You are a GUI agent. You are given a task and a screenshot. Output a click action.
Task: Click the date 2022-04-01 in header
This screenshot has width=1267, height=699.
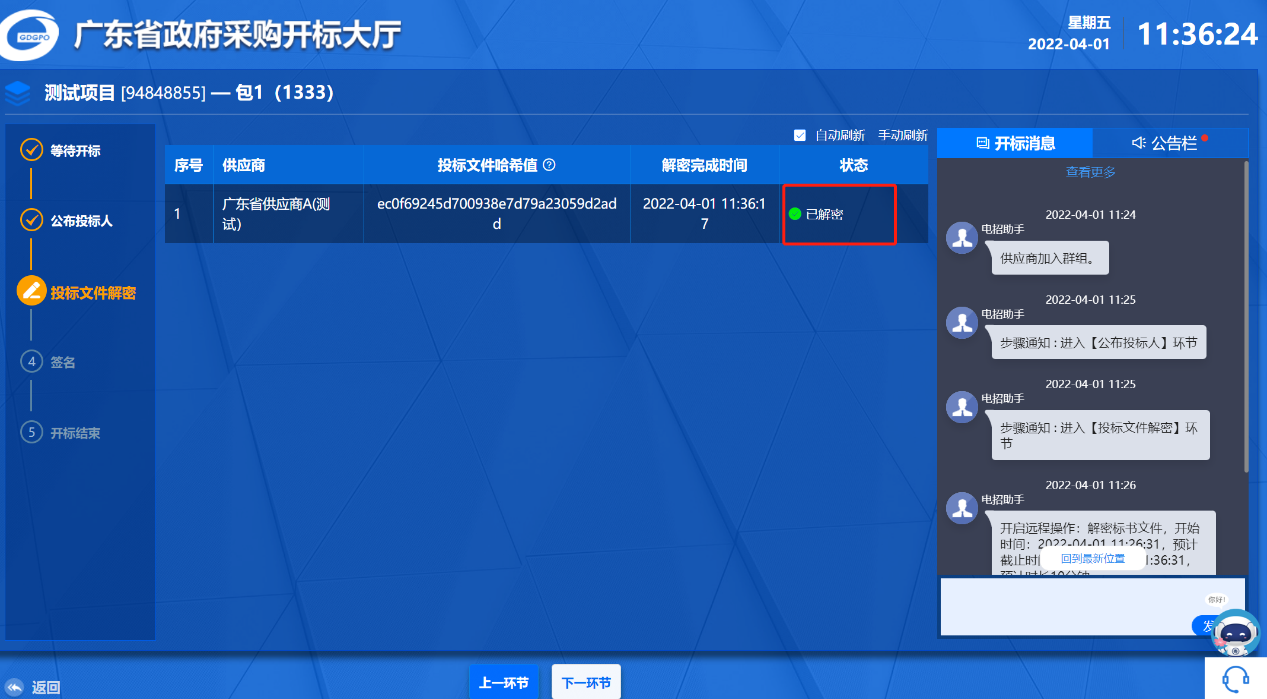click(x=1069, y=44)
